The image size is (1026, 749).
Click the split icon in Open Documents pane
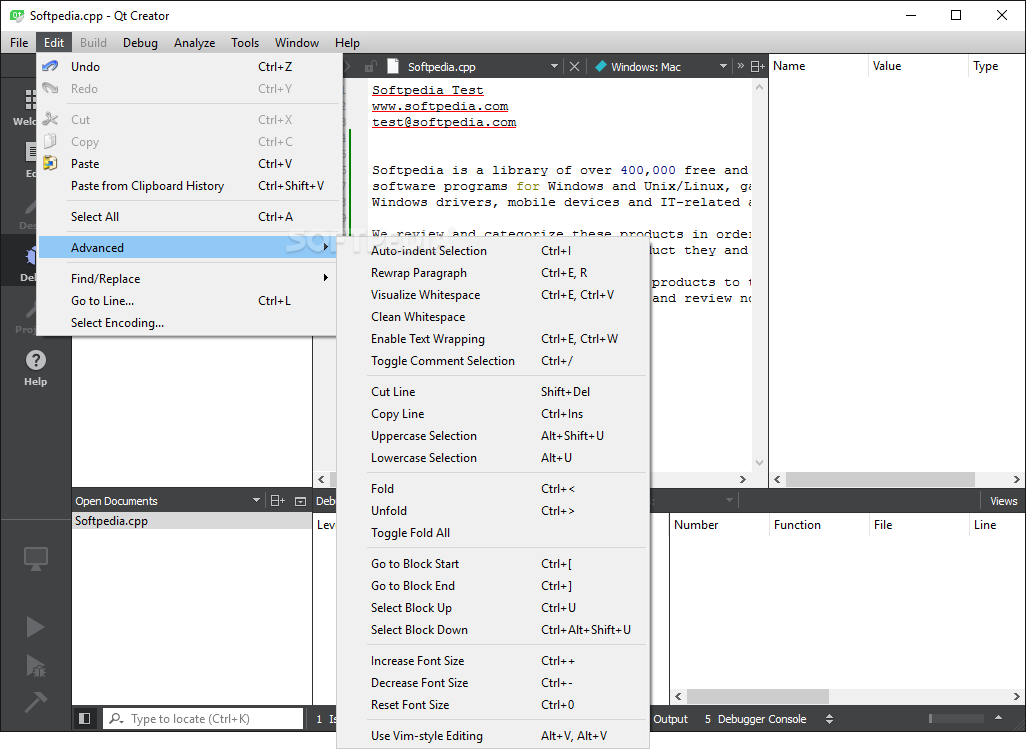click(x=277, y=500)
